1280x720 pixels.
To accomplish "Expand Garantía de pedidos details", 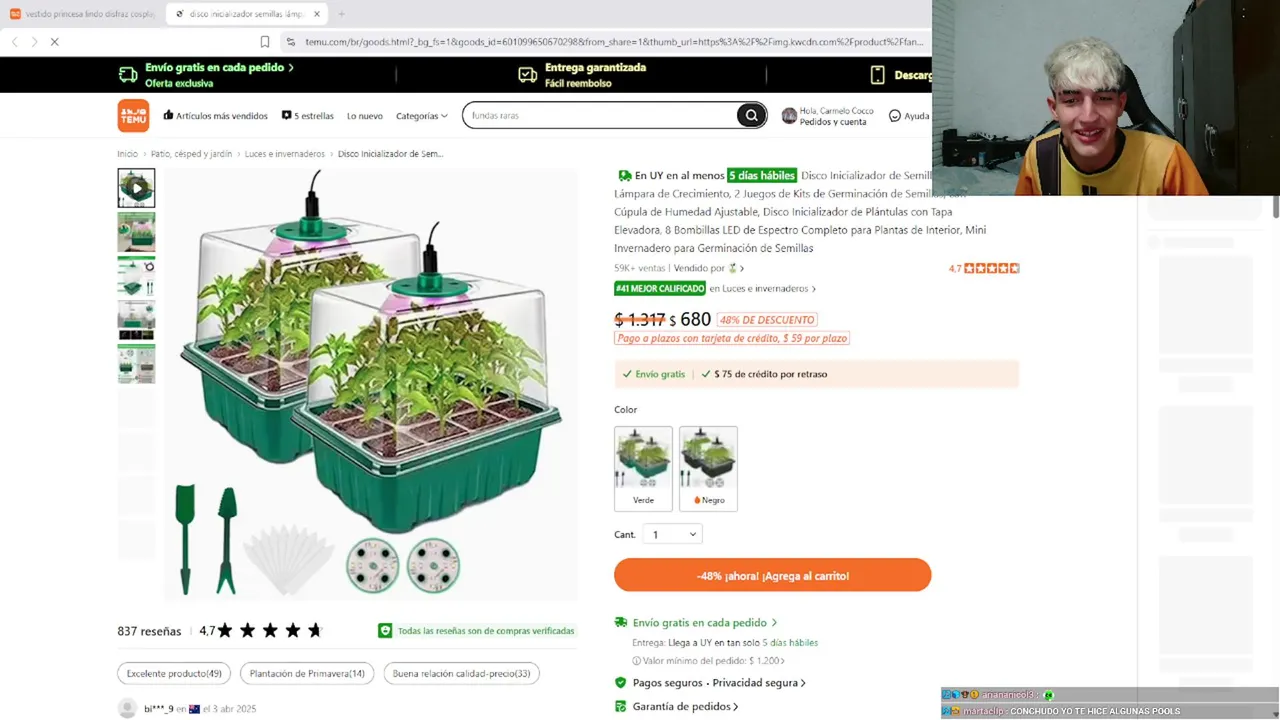I will click(x=685, y=706).
